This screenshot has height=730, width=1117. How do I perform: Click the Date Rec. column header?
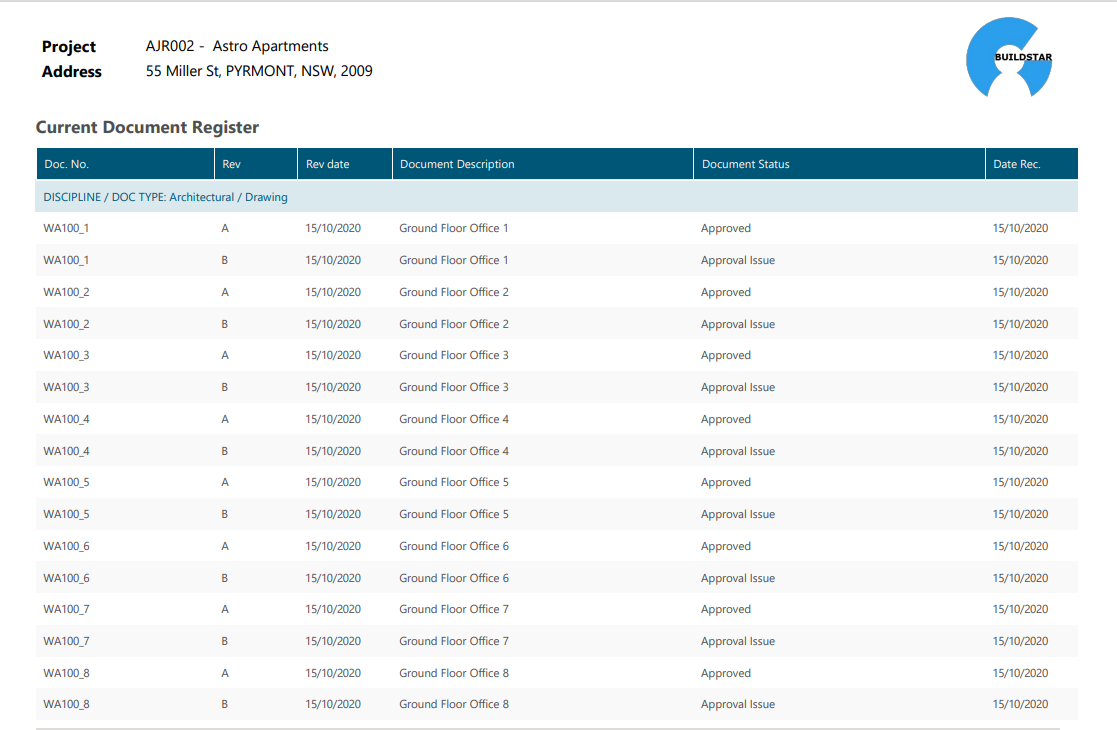[1032, 164]
